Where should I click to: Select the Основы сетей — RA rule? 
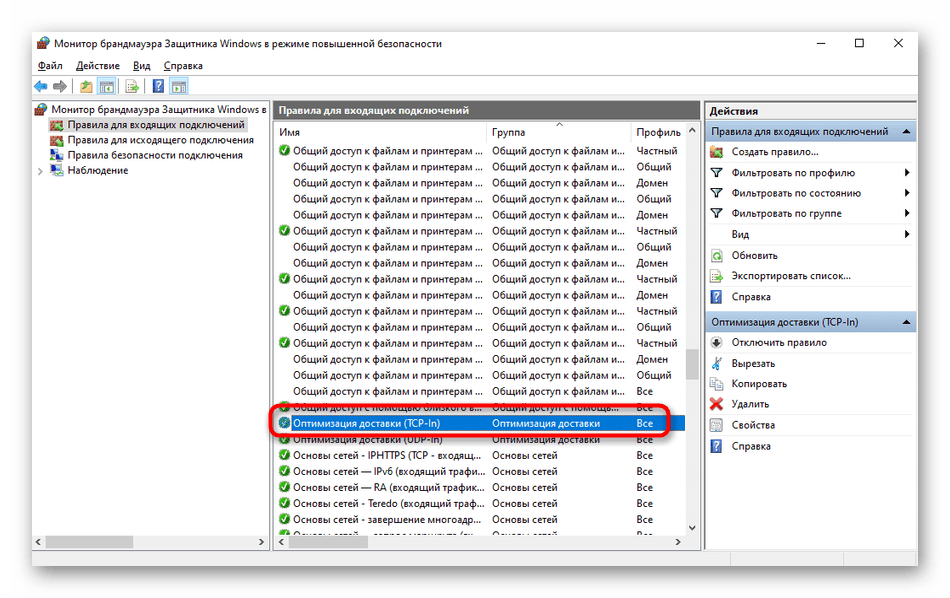[x=480, y=488]
